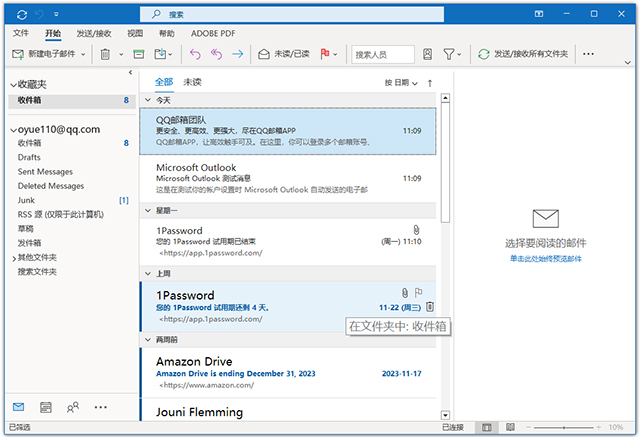Open the 按日期 sort dropdown
The height and width of the screenshot is (437, 640).
[x=401, y=83]
